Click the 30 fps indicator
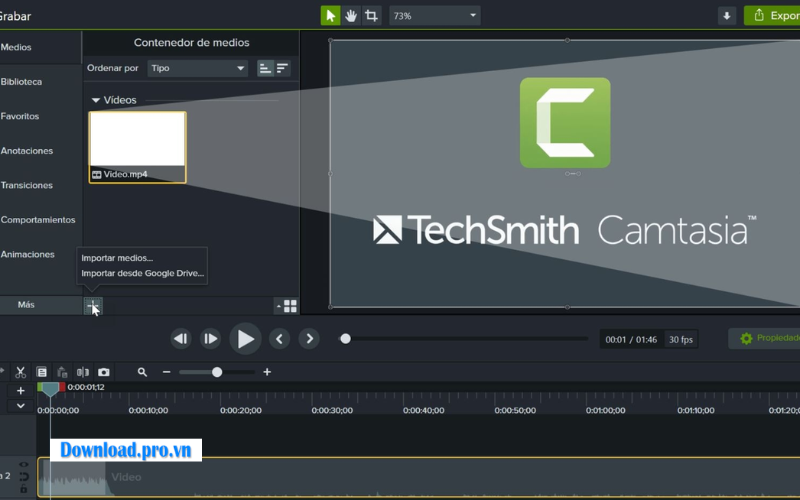Viewport: 800px width, 500px height. [681, 340]
